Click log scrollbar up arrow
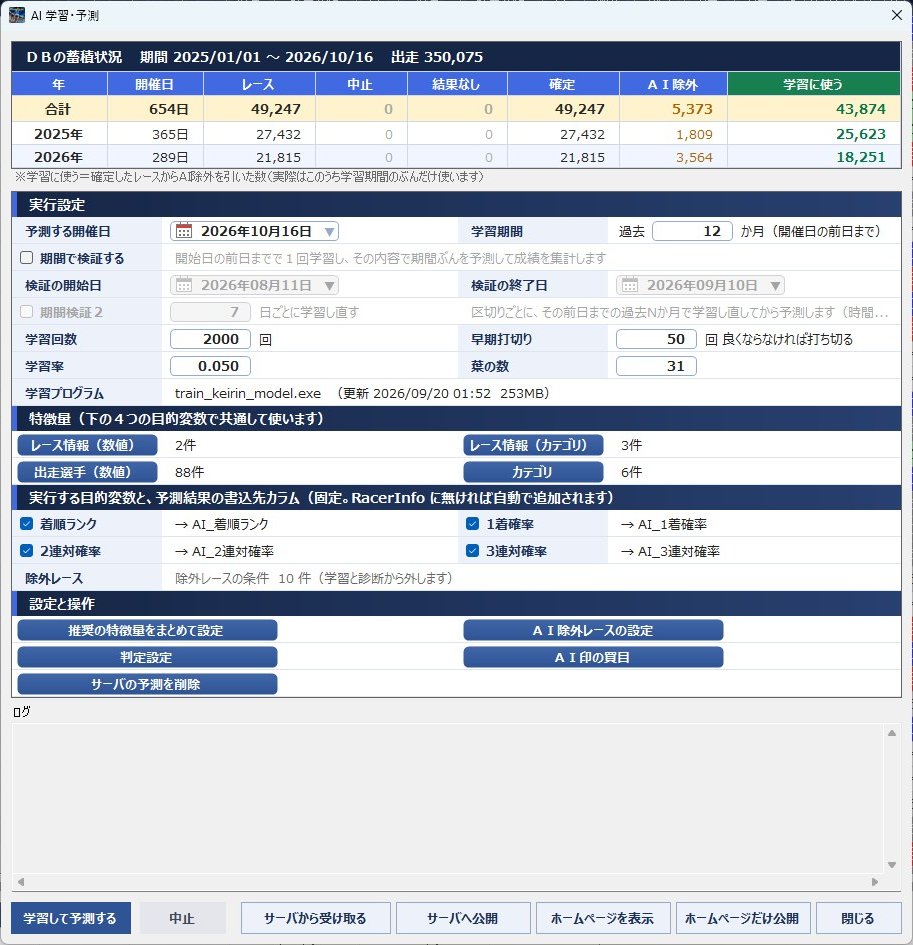The width and height of the screenshot is (913, 945). pos(892,733)
